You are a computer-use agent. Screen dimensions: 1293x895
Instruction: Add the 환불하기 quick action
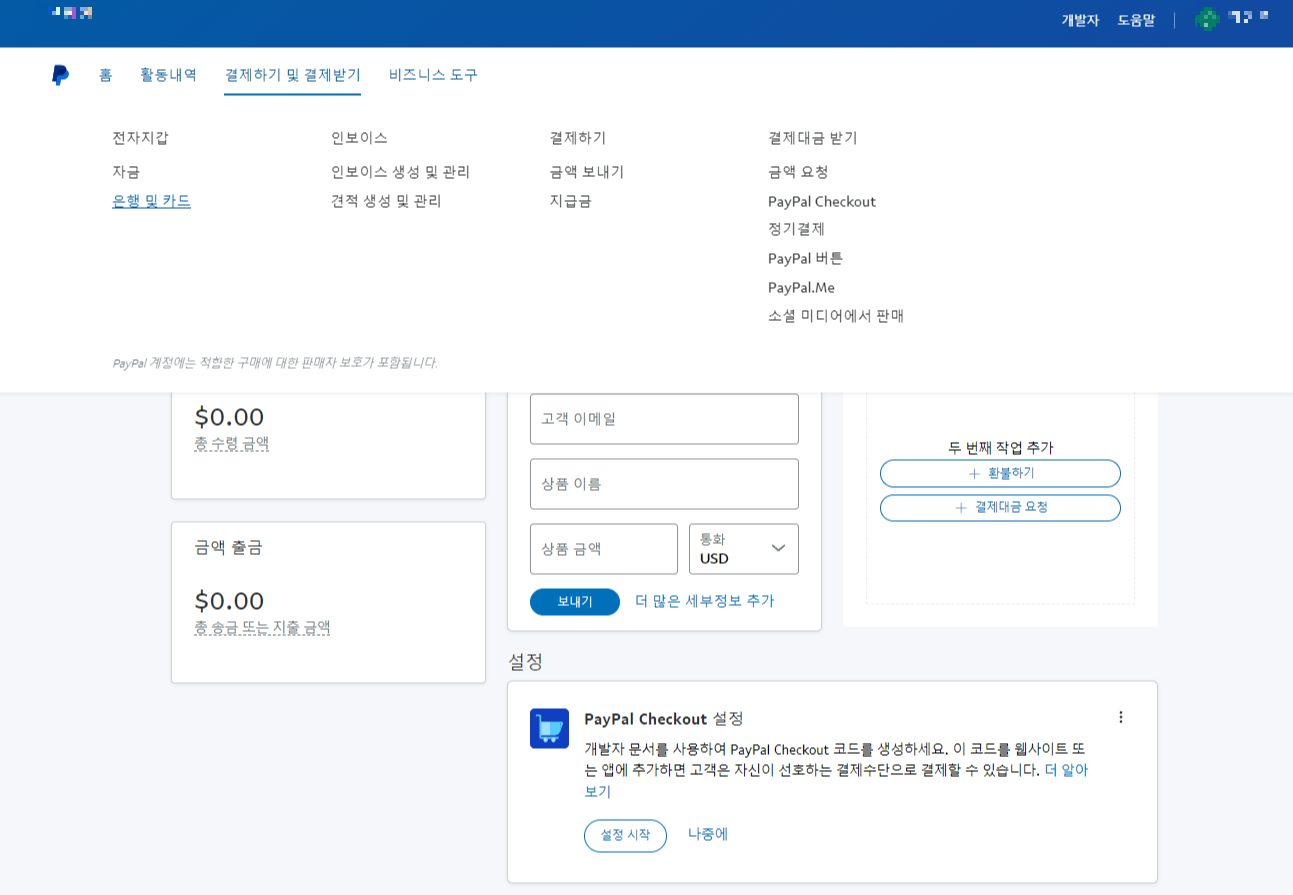click(x=1000, y=474)
